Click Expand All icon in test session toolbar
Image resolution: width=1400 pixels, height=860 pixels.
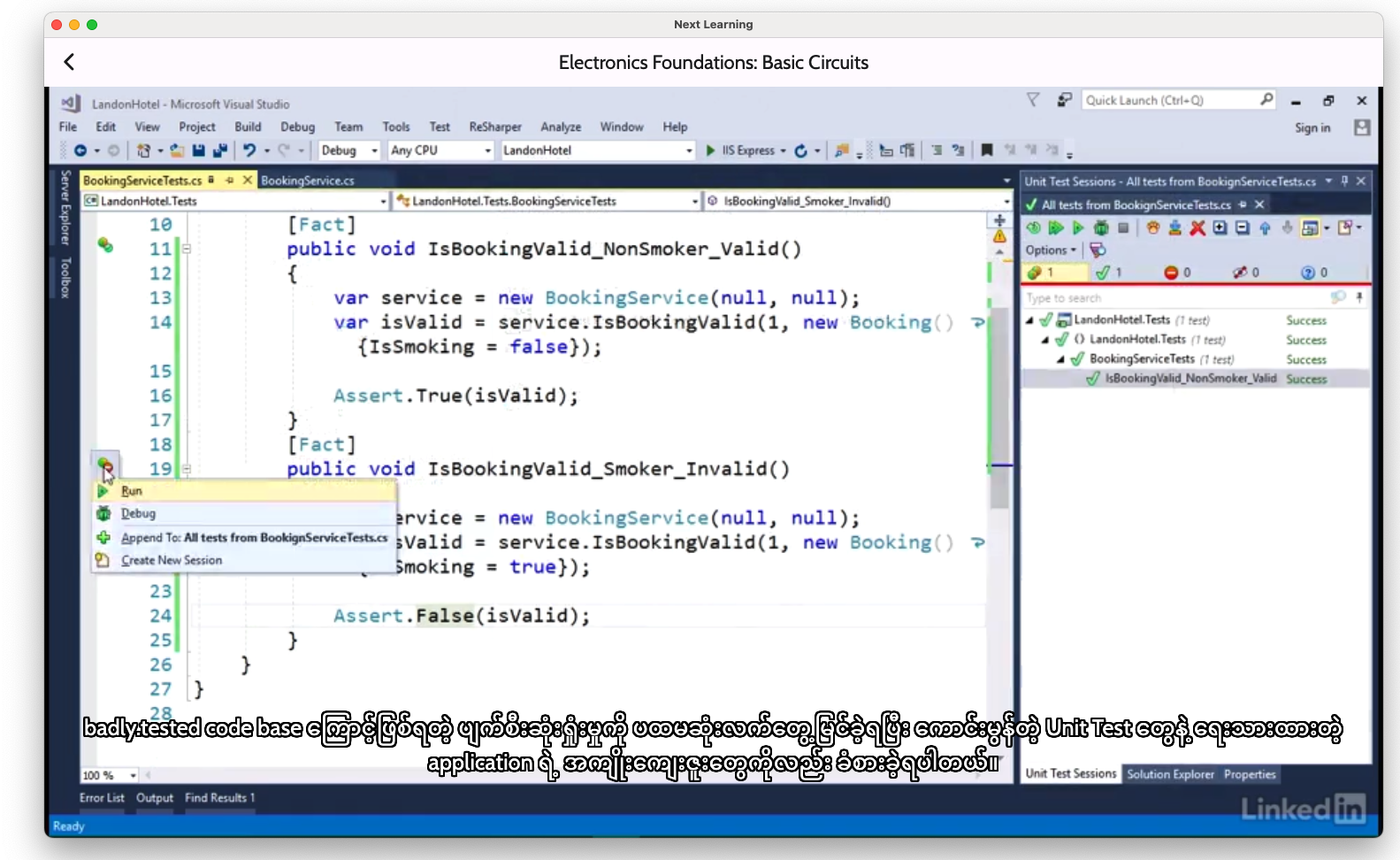1220,228
